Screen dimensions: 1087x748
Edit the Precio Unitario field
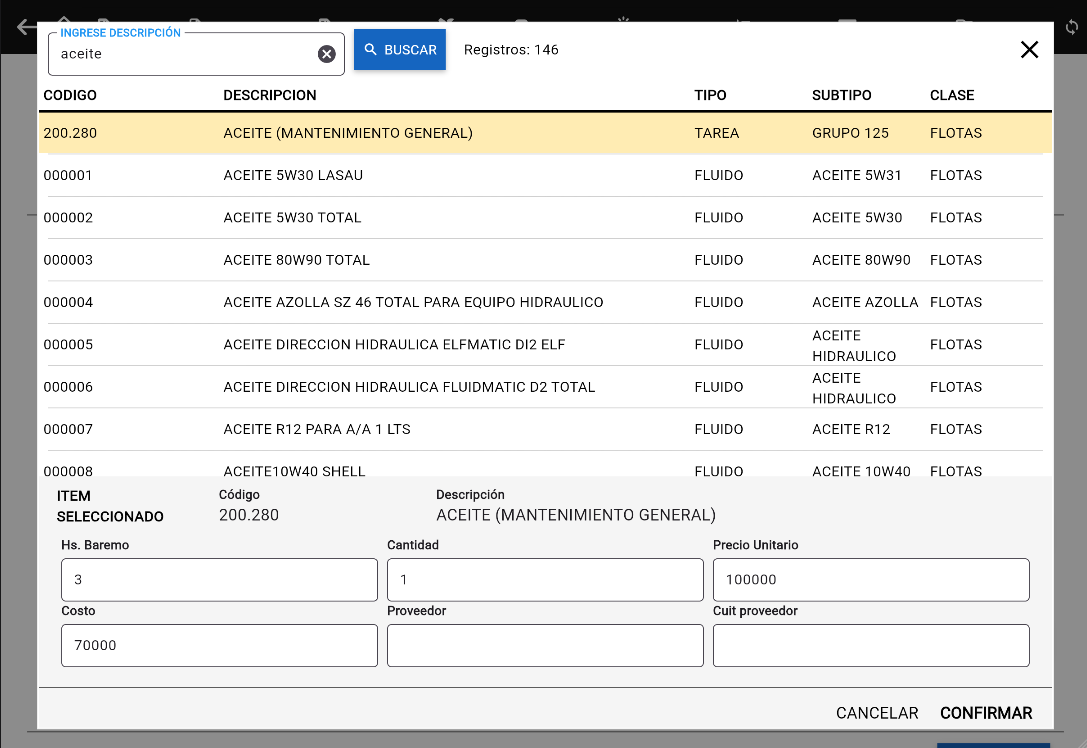tap(871, 580)
